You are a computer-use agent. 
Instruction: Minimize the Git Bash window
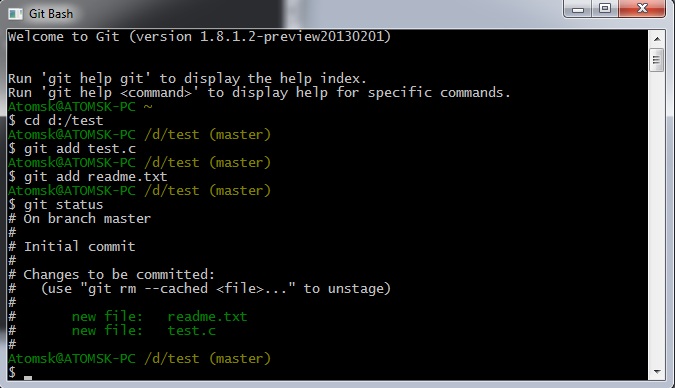[578, 9]
